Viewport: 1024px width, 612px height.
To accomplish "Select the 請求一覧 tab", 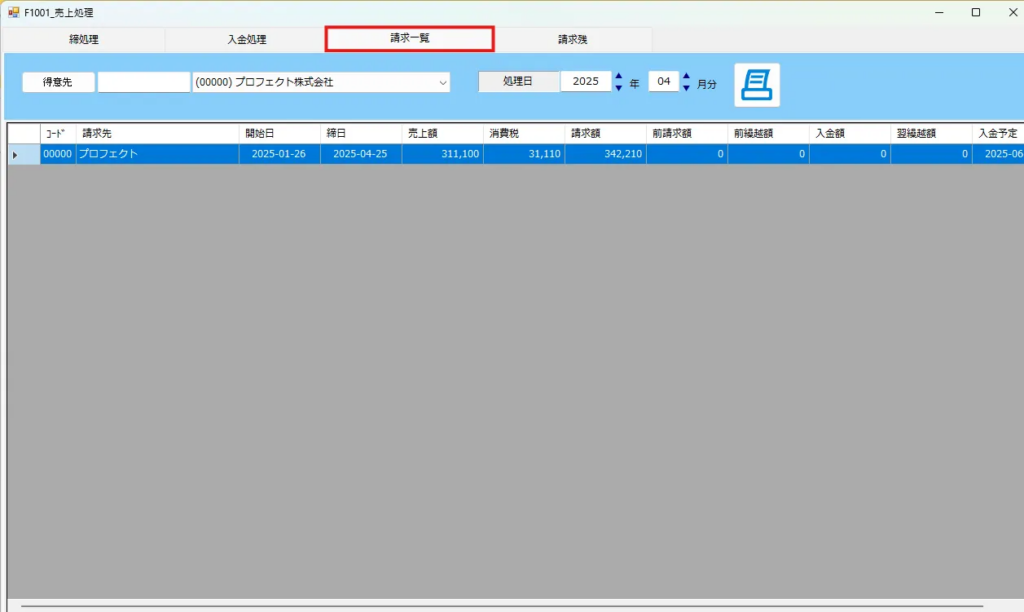I will [409, 39].
